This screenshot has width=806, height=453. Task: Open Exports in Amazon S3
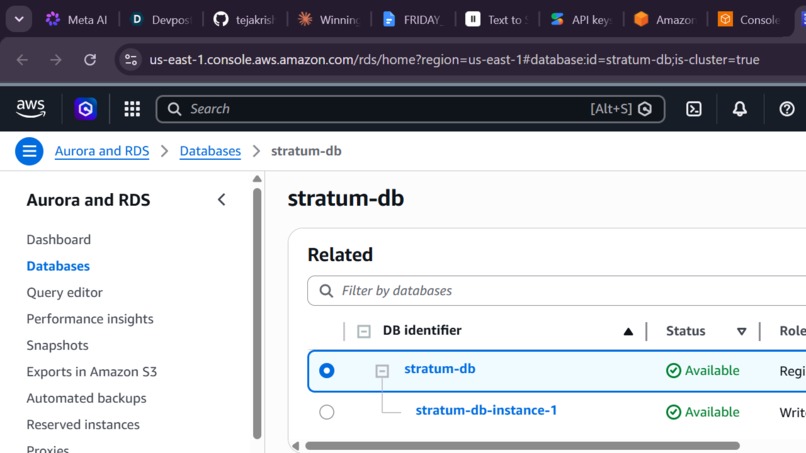tap(91, 372)
